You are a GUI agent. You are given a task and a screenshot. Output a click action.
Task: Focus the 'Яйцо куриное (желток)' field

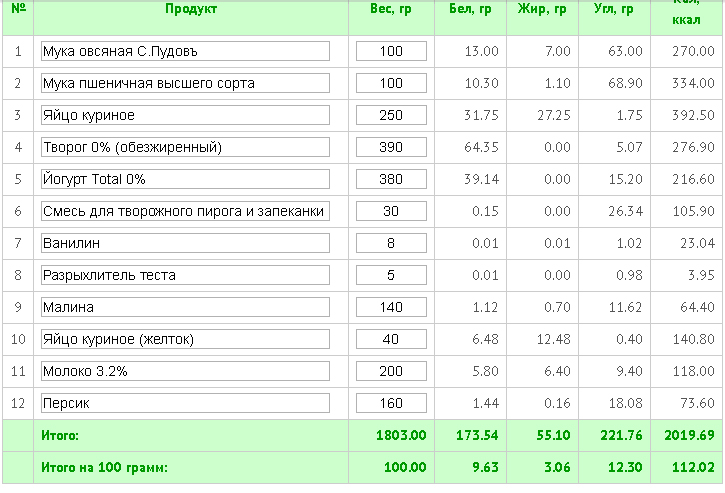coord(185,339)
